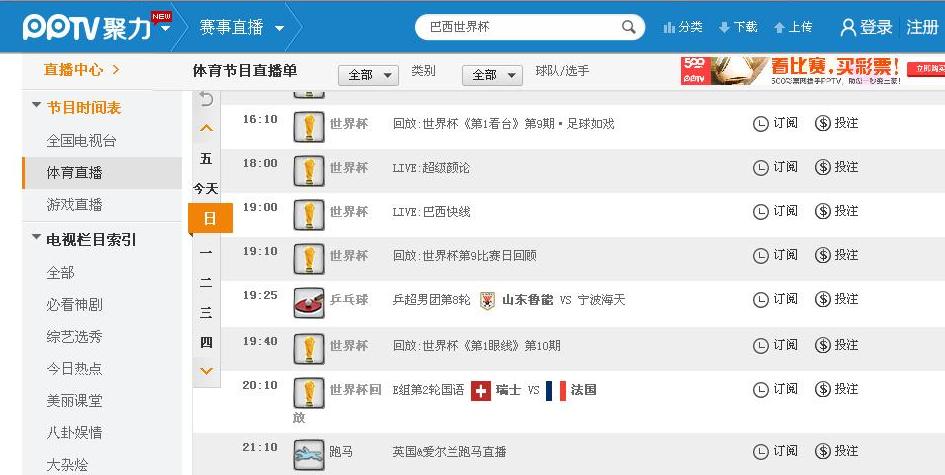Subscribe clock icon for 19:25 乒超 match
The image size is (945, 475).
point(761,300)
